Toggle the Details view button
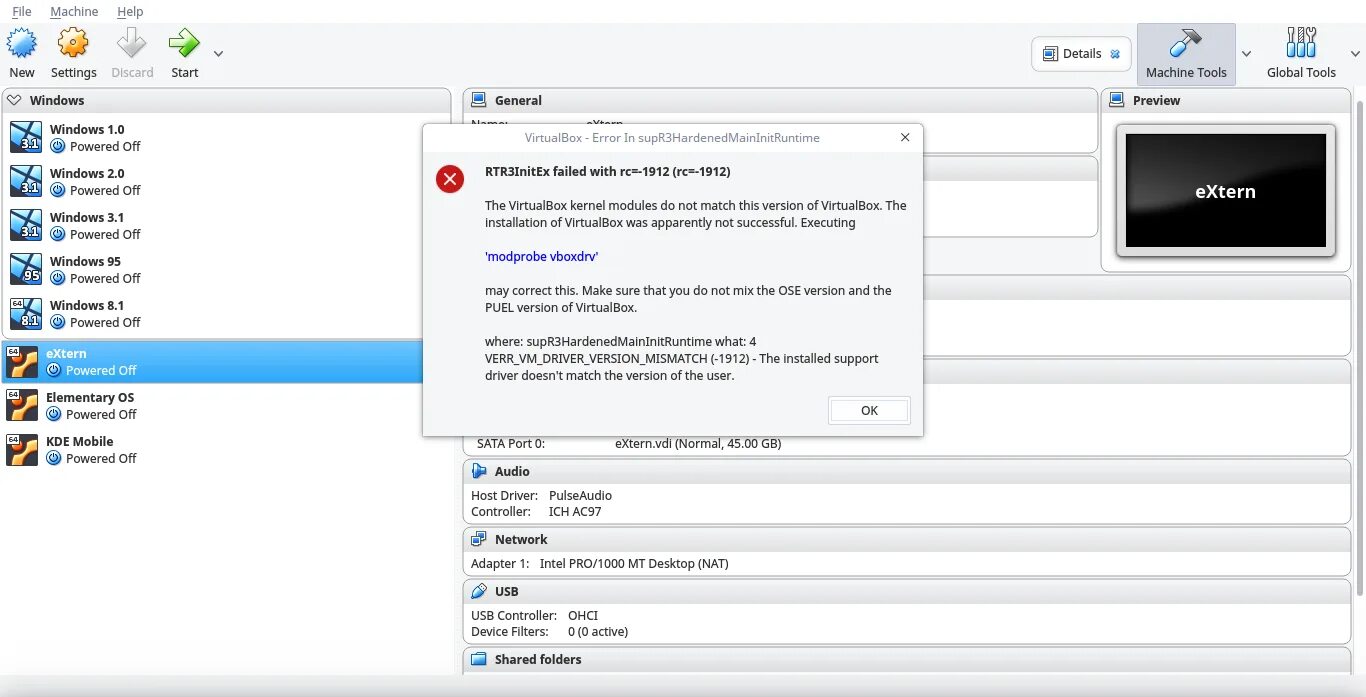 (x=1081, y=54)
